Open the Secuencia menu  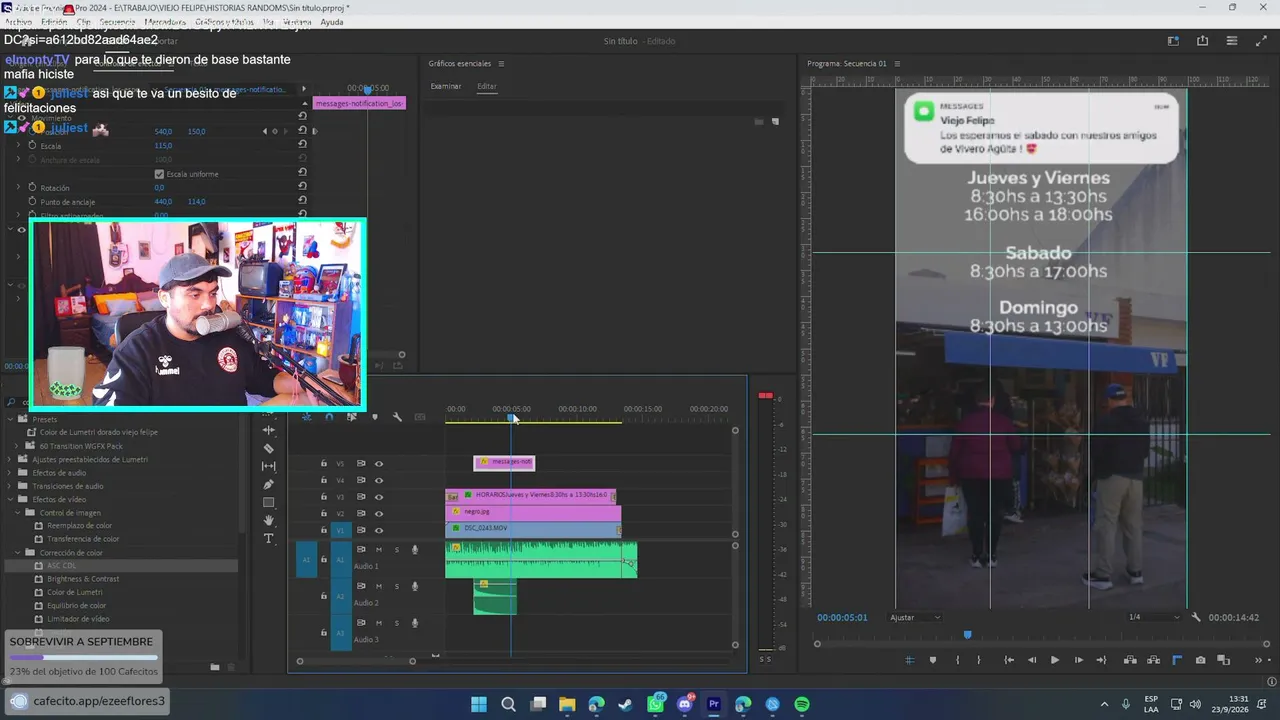(117, 22)
